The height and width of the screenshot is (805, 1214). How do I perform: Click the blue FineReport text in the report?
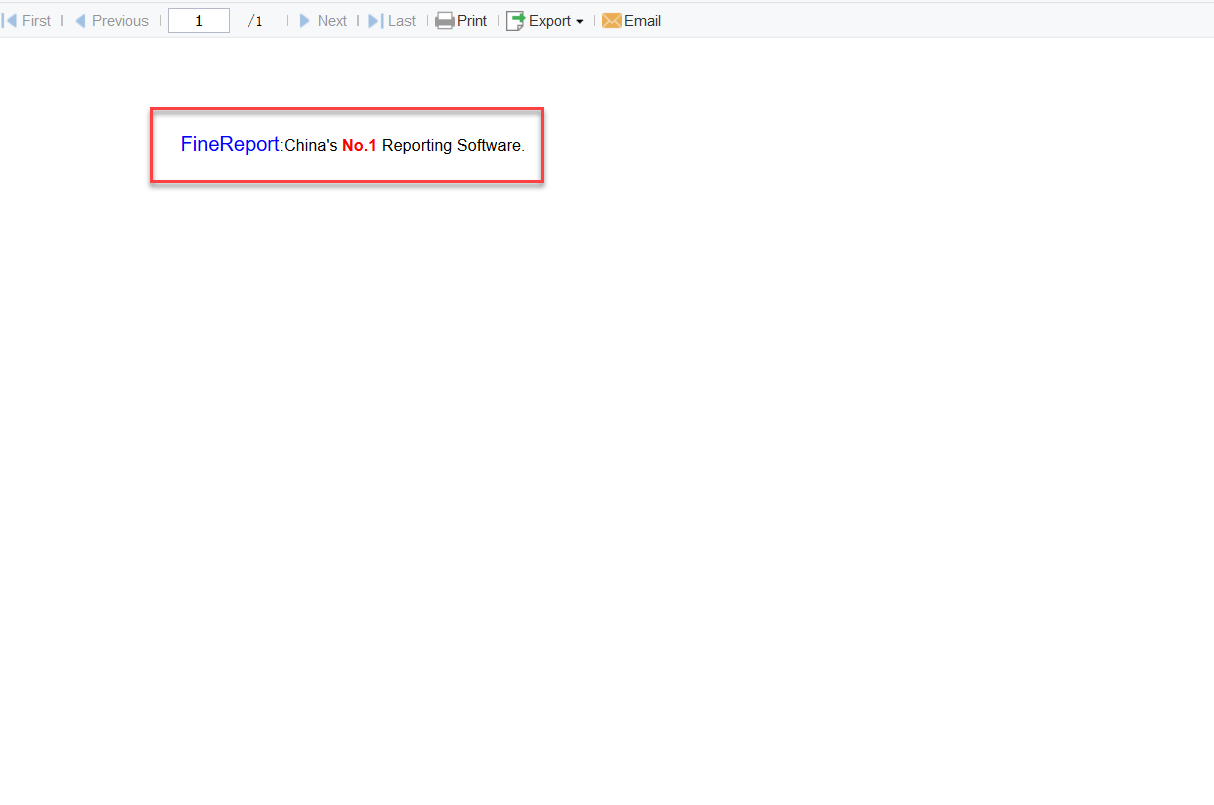click(229, 144)
